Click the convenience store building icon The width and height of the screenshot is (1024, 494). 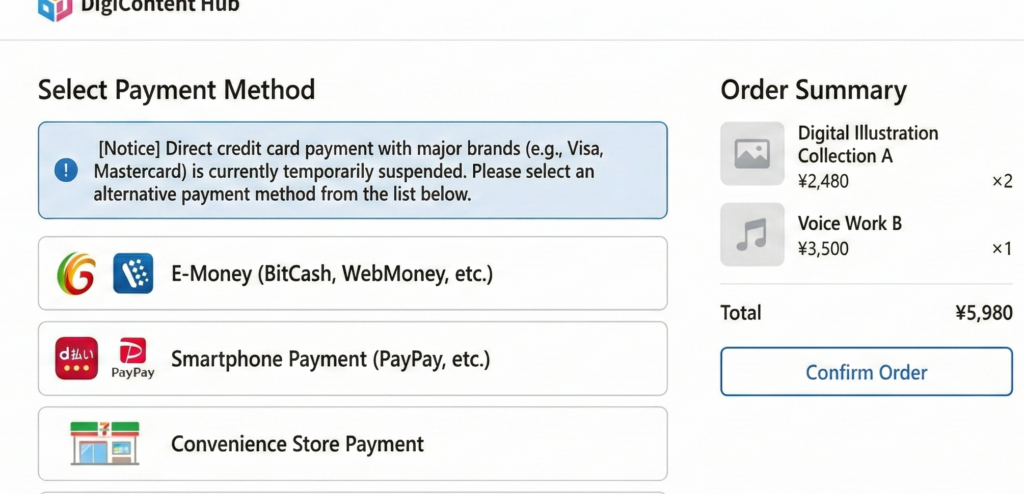pyautogui.click(x=105, y=443)
